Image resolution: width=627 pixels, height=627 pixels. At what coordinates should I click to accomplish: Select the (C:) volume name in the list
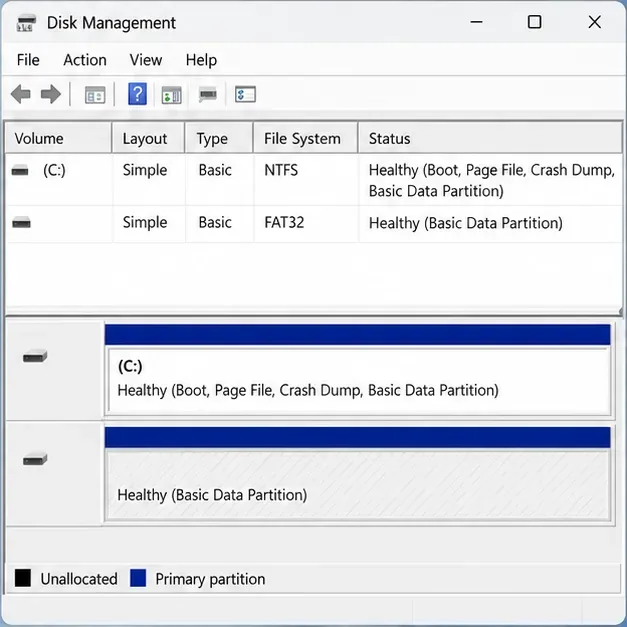pyautogui.click(x=54, y=170)
